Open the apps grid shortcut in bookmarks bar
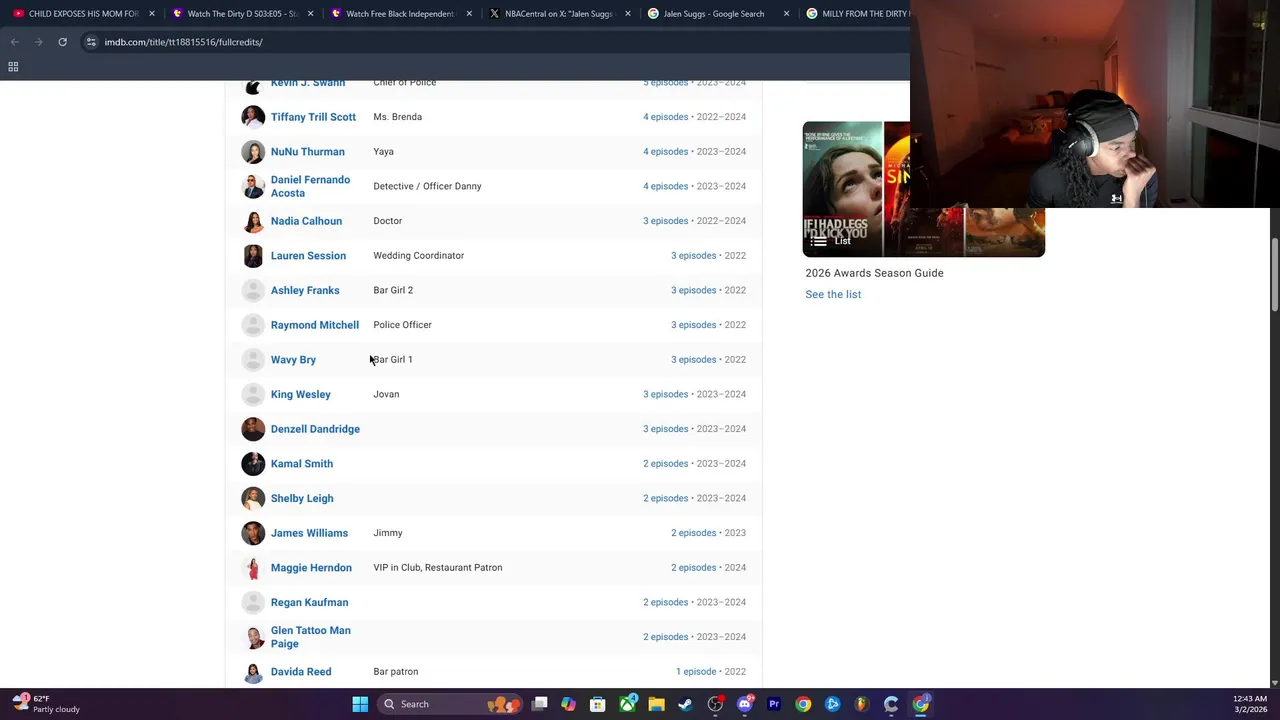1280x720 pixels. click(13, 67)
